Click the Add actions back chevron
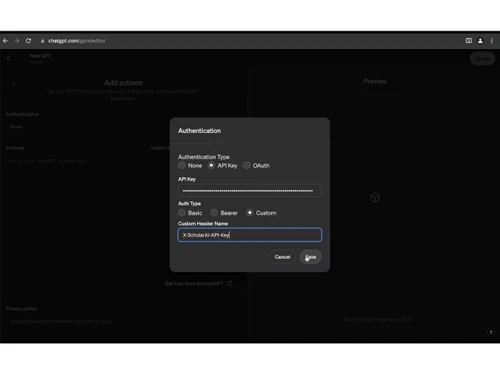This screenshot has height=375, width=500. click(x=14, y=84)
